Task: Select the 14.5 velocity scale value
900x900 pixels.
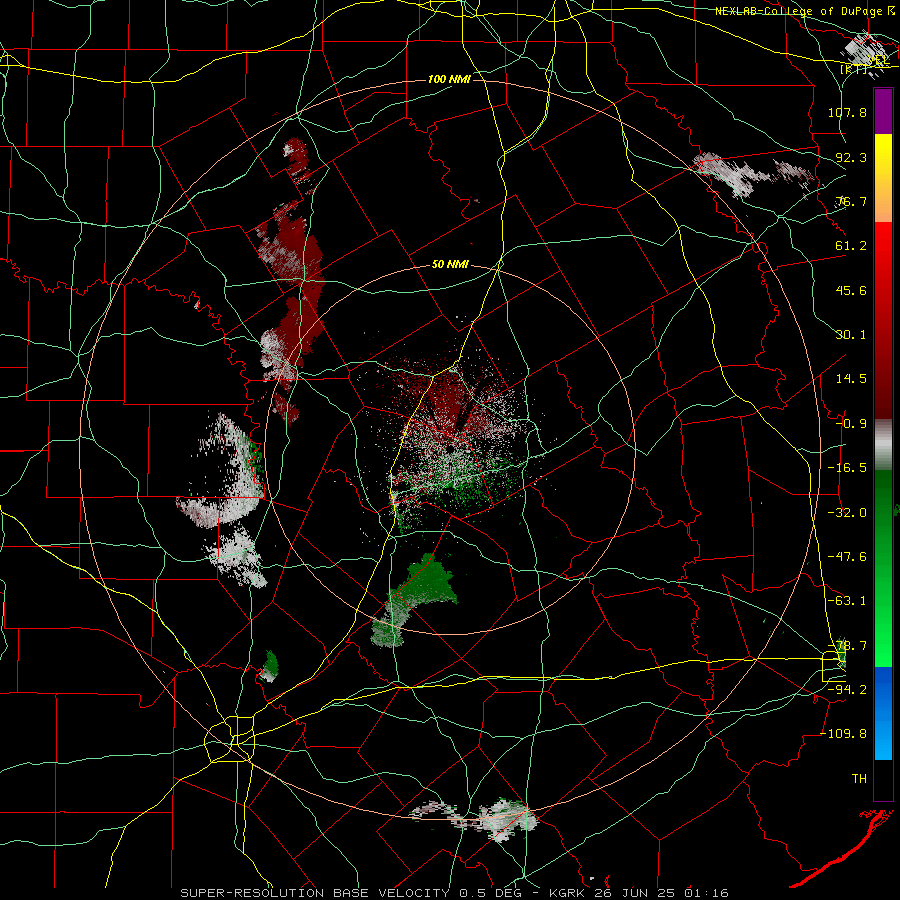Action: coord(851,379)
